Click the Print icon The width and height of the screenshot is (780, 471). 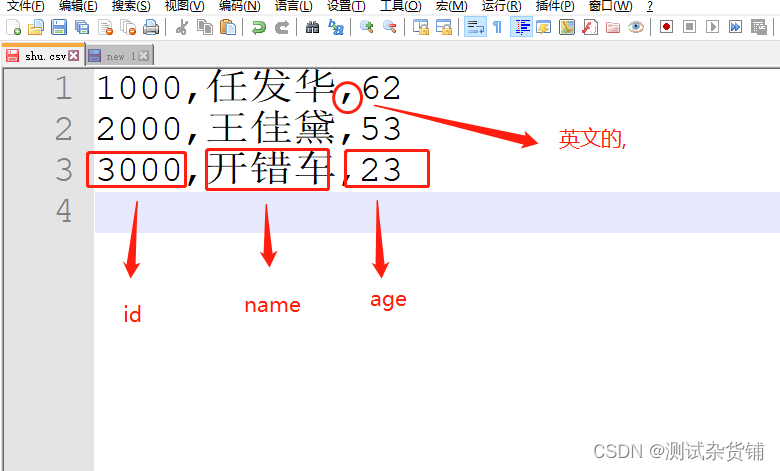pos(151,27)
